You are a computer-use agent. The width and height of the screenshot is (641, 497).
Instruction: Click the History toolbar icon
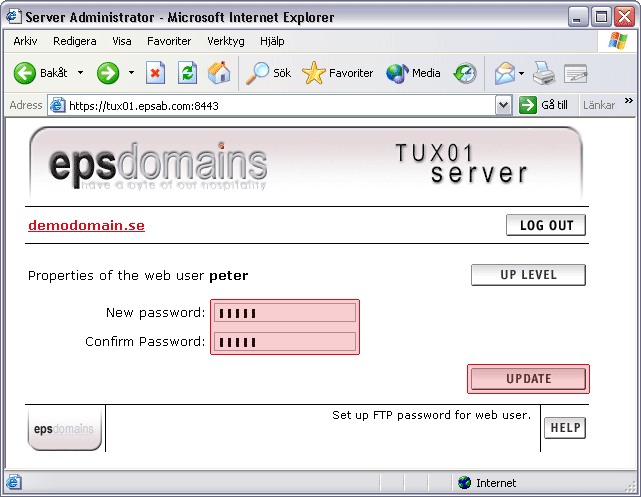465,73
